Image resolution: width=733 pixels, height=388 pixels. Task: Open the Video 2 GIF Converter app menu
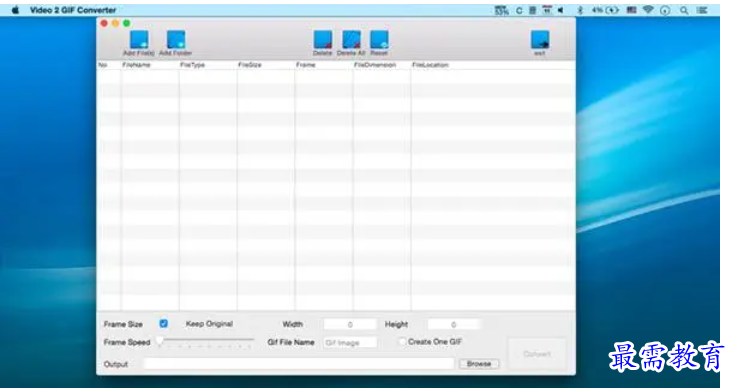tap(73, 10)
